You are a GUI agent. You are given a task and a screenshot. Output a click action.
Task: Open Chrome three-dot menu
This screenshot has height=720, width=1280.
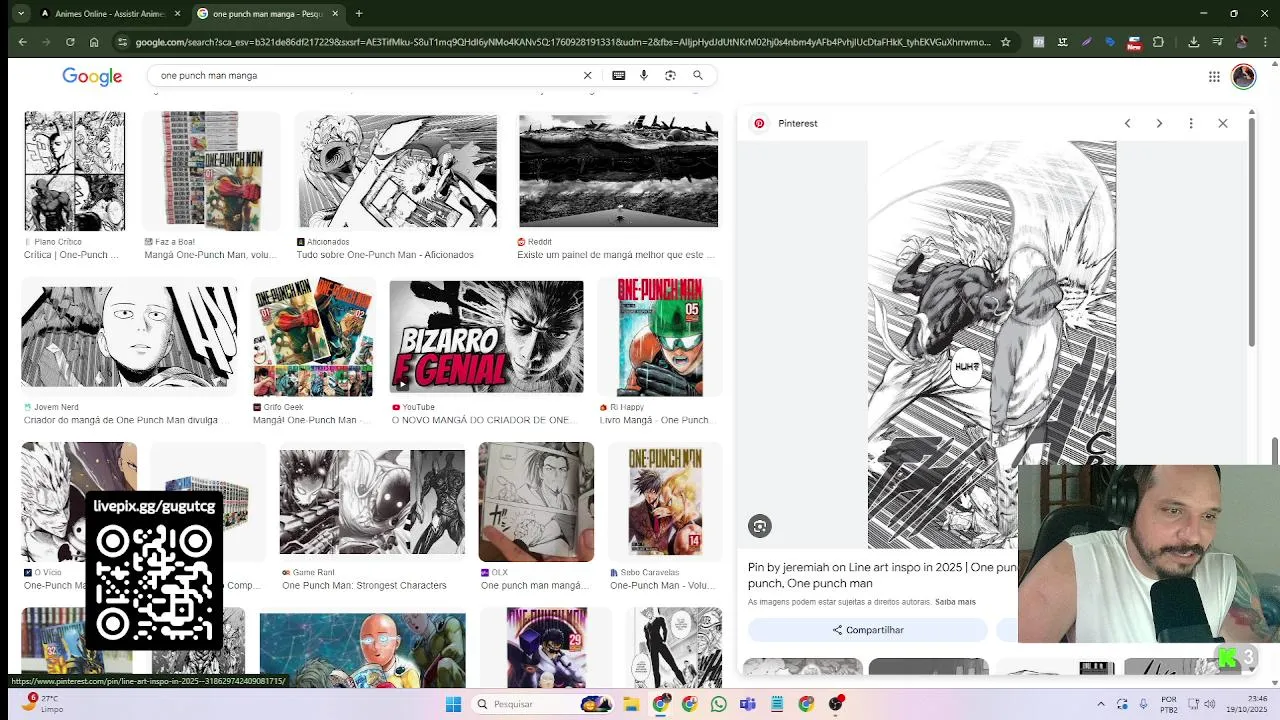coord(1265,42)
